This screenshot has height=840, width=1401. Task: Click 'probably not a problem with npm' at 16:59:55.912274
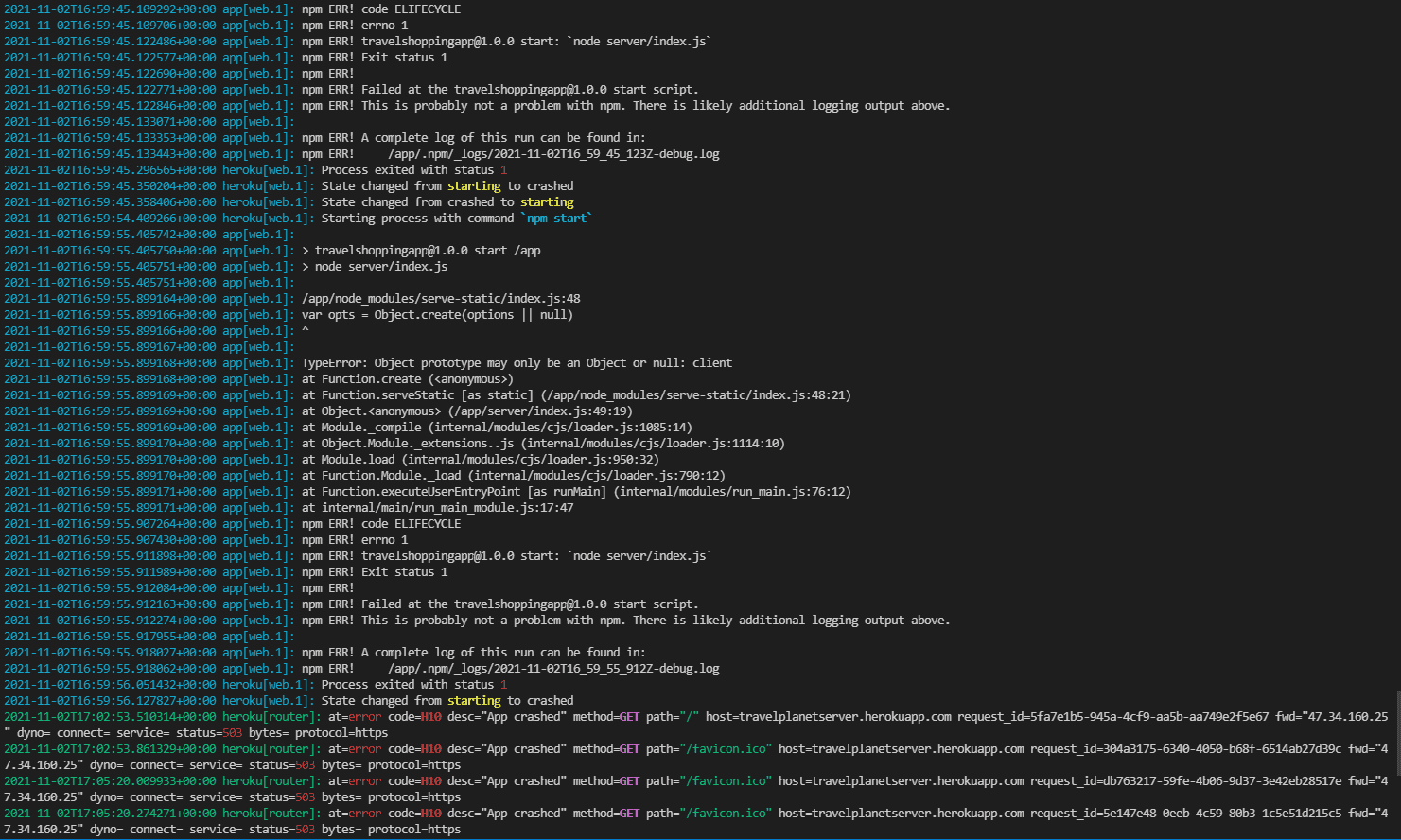click(x=477, y=621)
